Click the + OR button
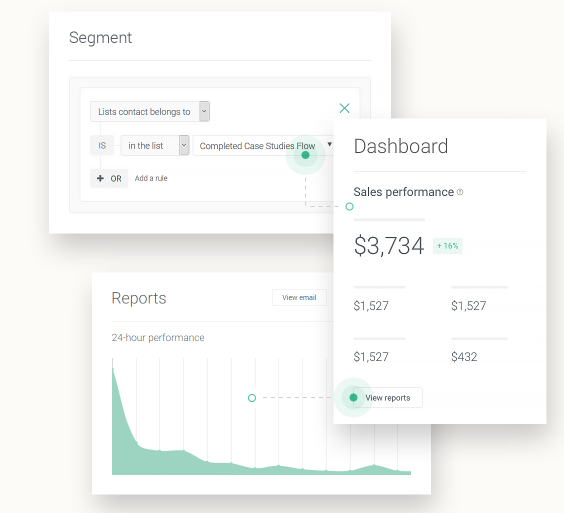 [x=109, y=178]
